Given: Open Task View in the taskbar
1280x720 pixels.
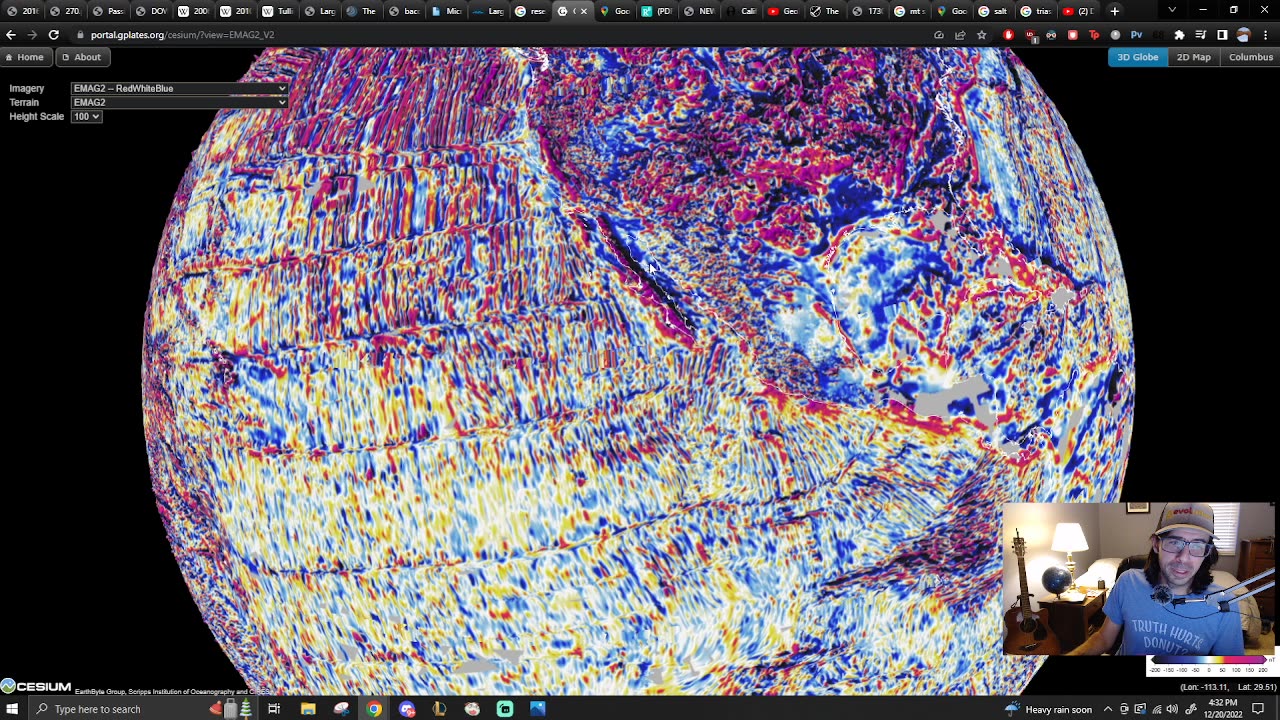Looking at the screenshot, I should point(273,709).
